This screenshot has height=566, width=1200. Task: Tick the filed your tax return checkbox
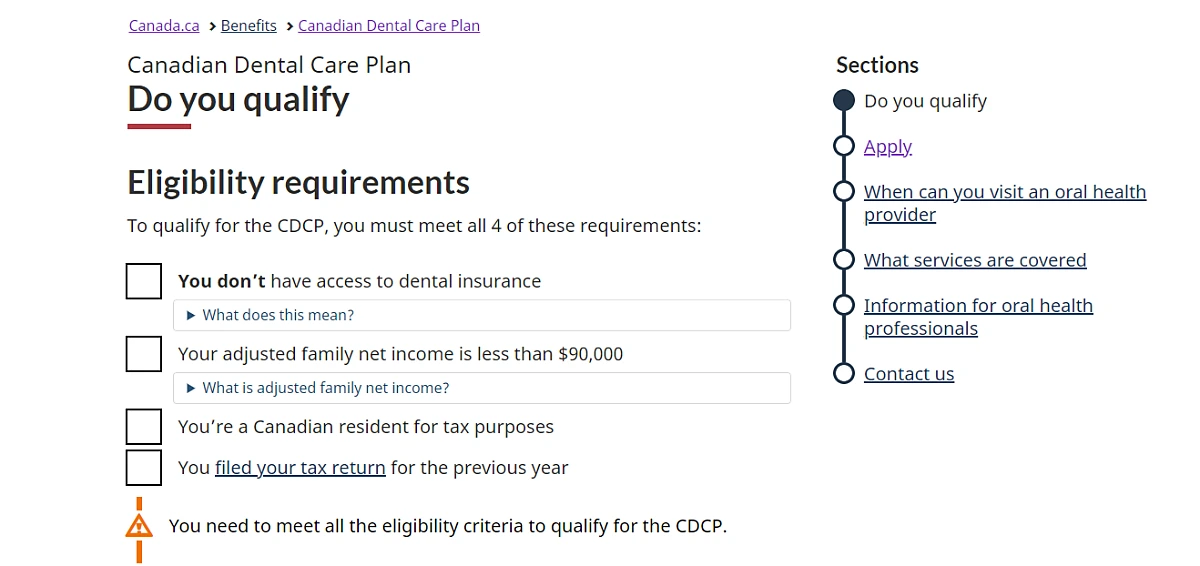click(144, 467)
